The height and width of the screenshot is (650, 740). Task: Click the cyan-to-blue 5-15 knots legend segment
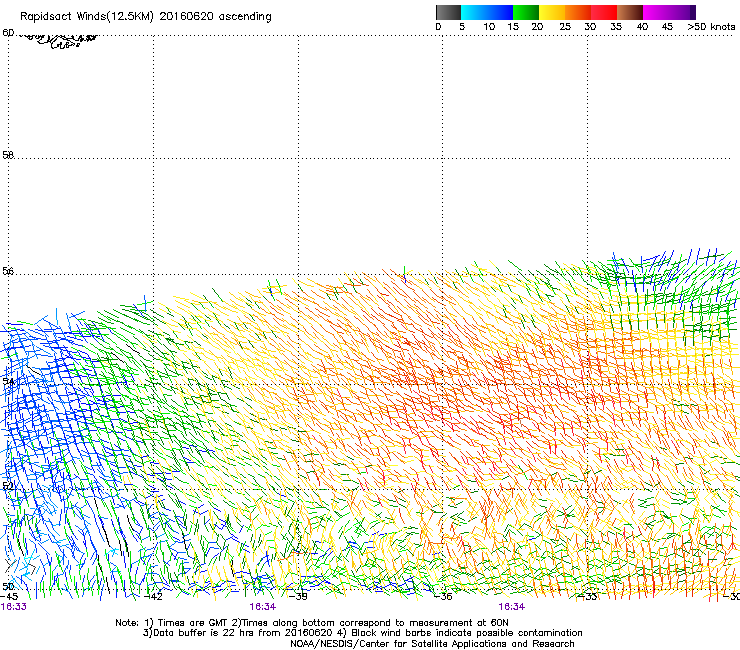pyautogui.click(x=487, y=12)
